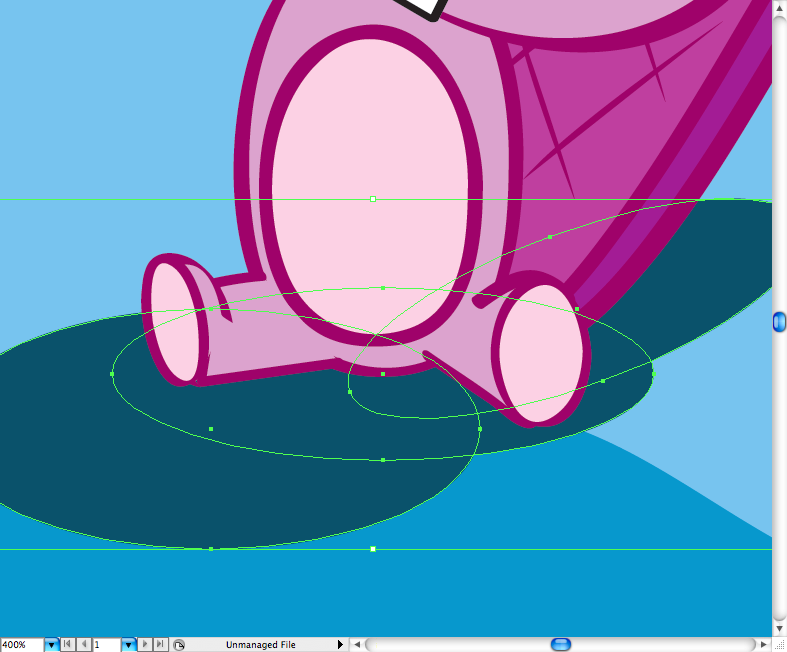The height and width of the screenshot is (652, 787).
Task: Click the horizontal scrollbar left arrow
Action: (358, 645)
